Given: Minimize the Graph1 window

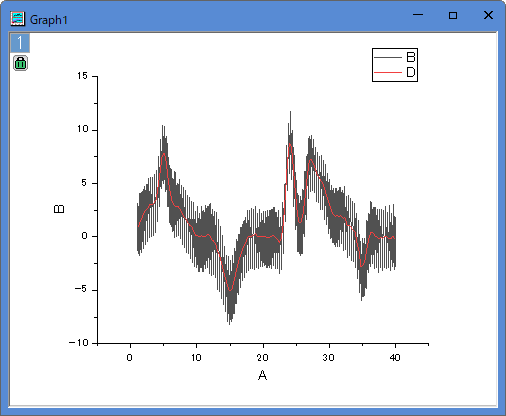Looking at the screenshot, I should pos(418,15).
